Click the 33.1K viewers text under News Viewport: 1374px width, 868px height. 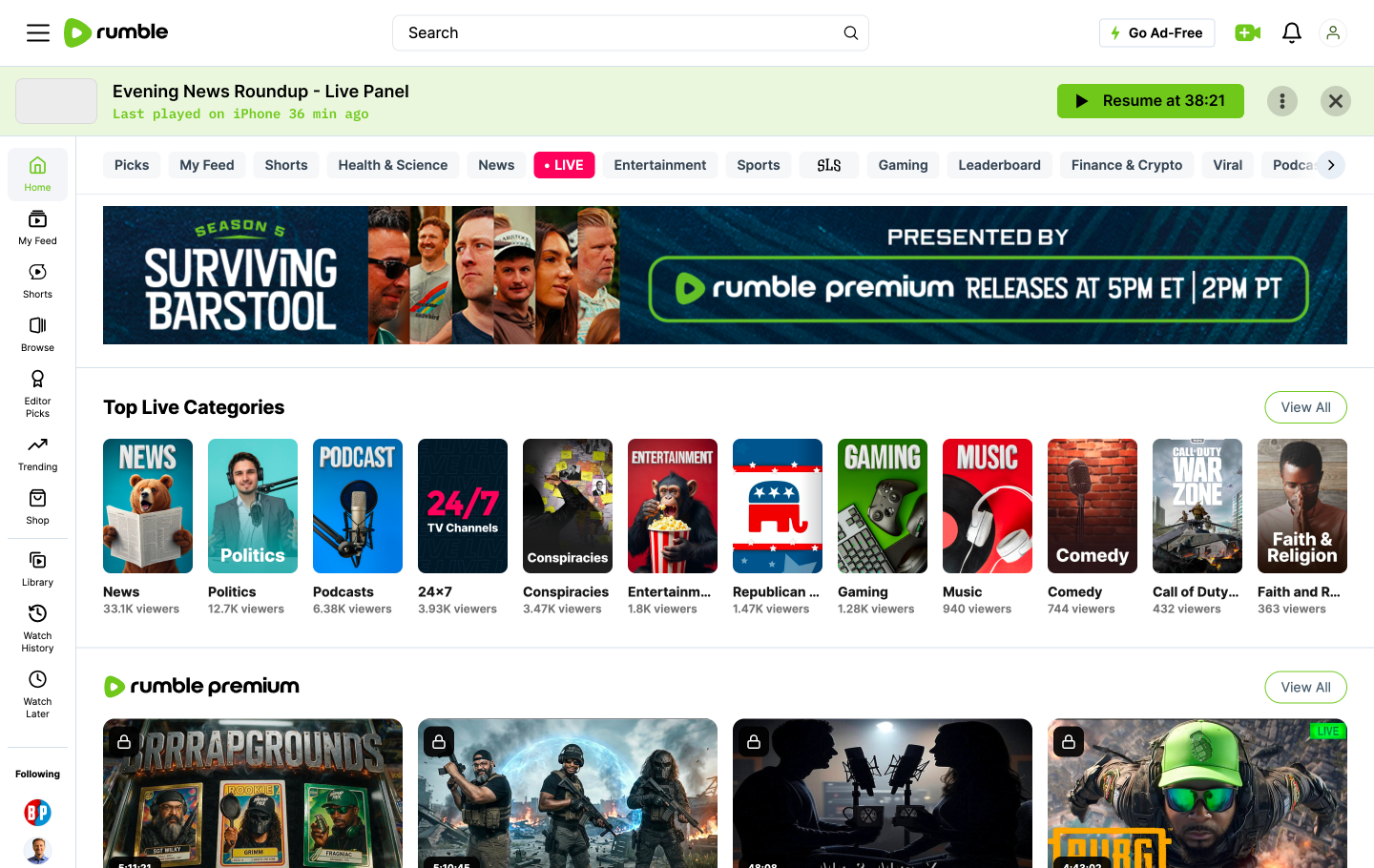[141, 610]
